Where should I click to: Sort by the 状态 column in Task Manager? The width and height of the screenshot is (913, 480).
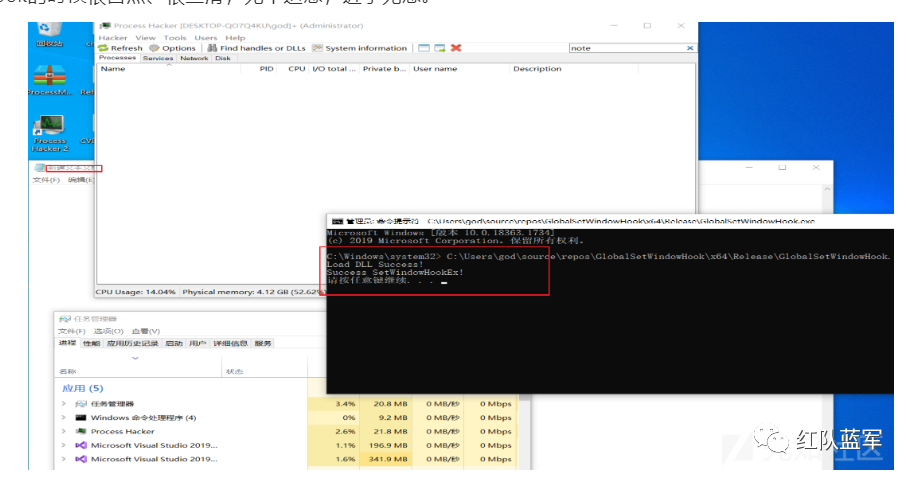tap(235, 372)
